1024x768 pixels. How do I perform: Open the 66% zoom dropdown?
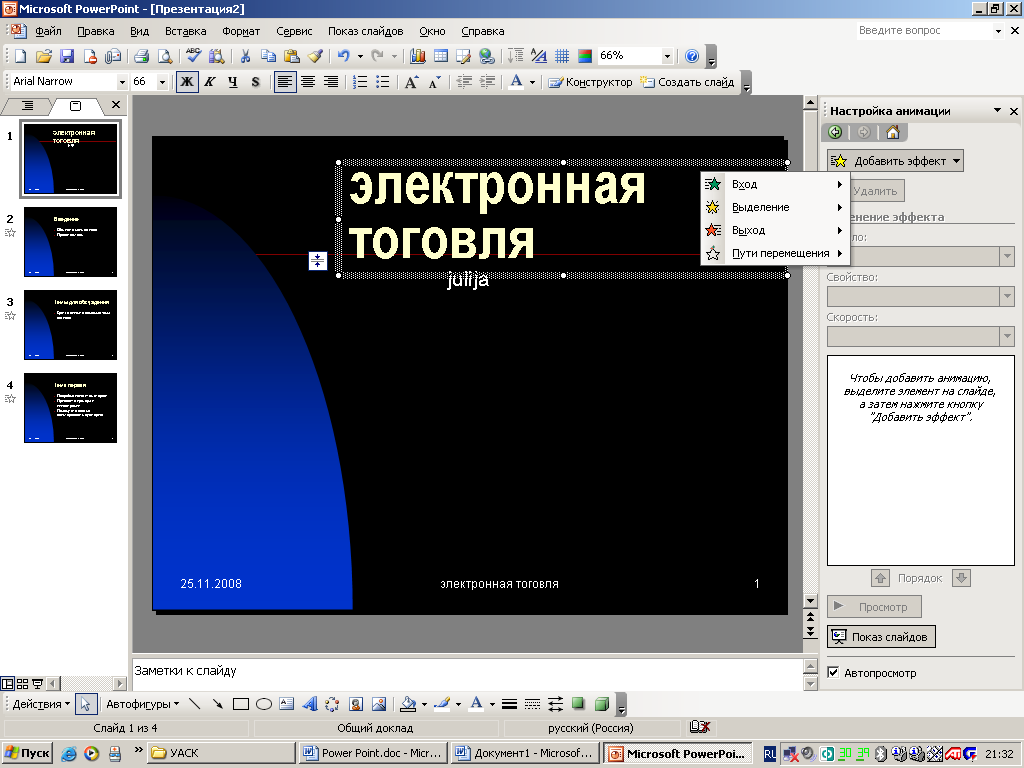point(667,56)
